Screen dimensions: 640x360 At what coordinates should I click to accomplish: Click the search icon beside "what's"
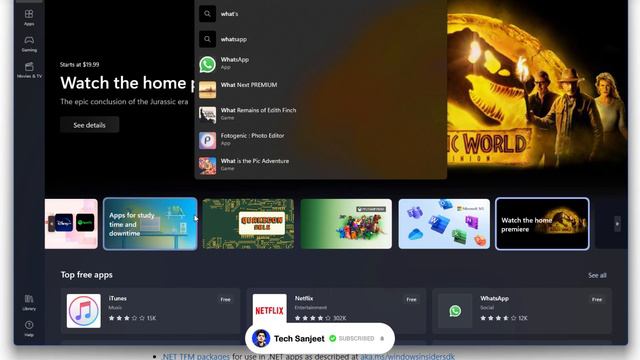tap(207, 14)
